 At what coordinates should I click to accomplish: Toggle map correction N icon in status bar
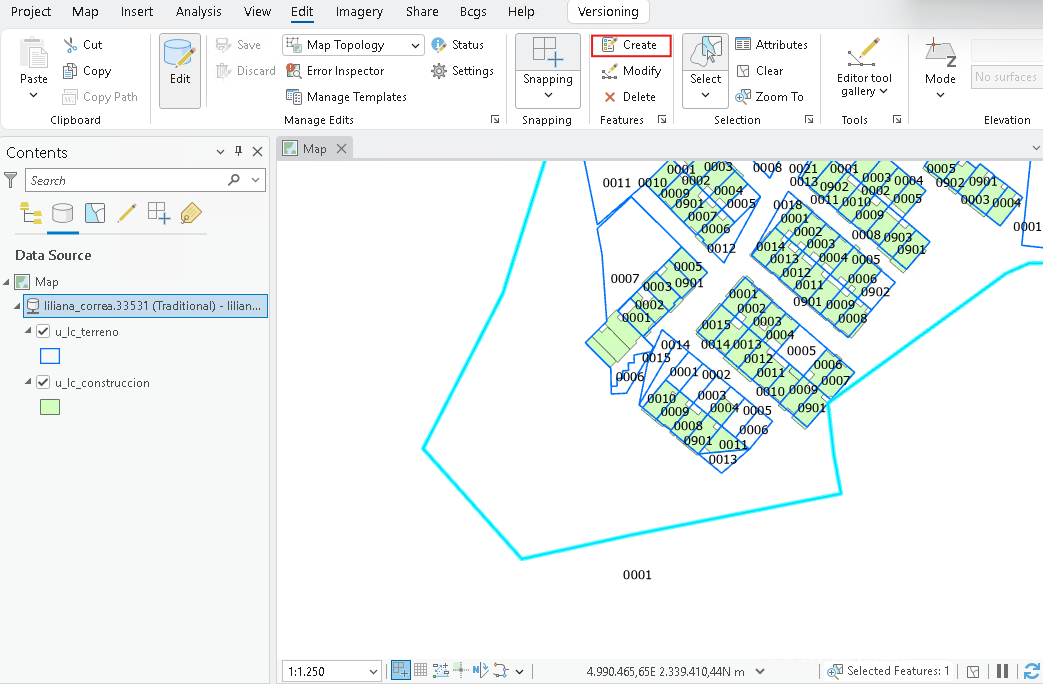pyautogui.click(x=480, y=670)
